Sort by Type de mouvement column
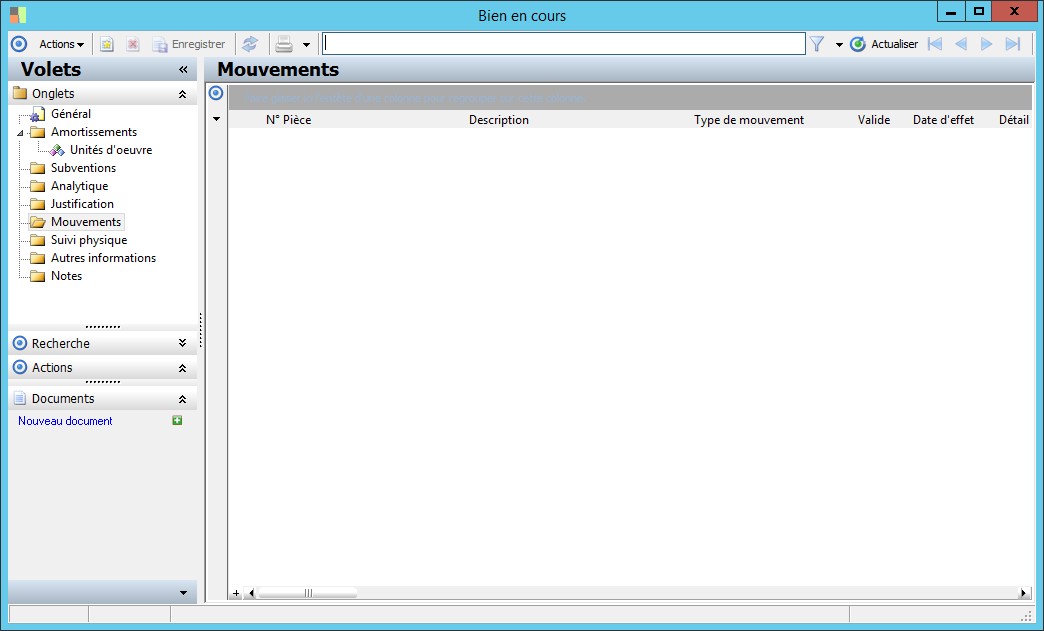 click(x=749, y=120)
